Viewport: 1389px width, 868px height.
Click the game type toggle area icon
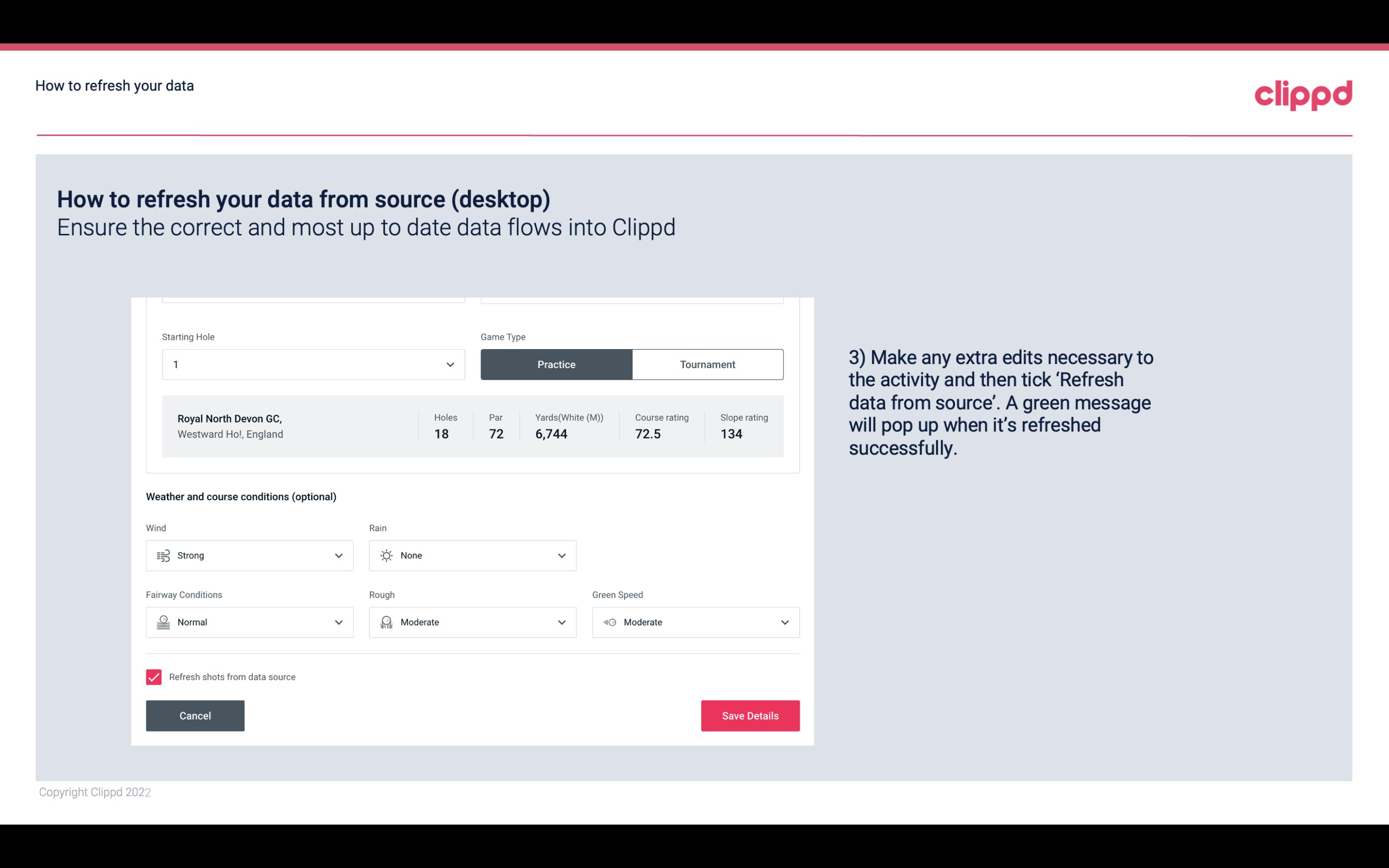coord(632,364)
